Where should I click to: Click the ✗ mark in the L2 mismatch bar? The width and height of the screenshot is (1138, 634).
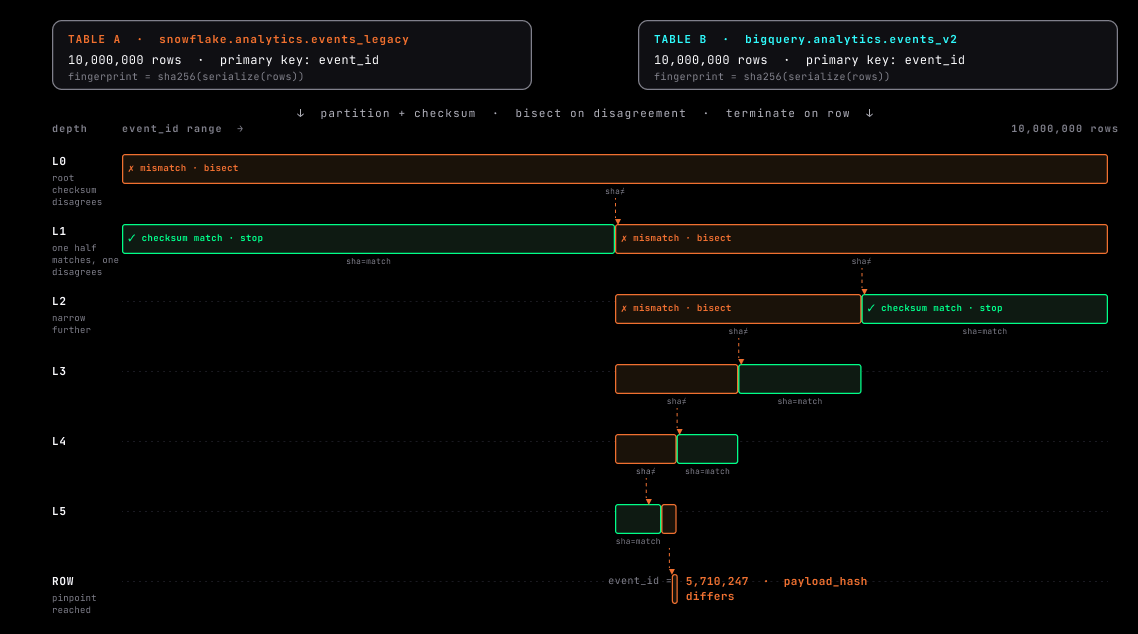coord(624,308)
